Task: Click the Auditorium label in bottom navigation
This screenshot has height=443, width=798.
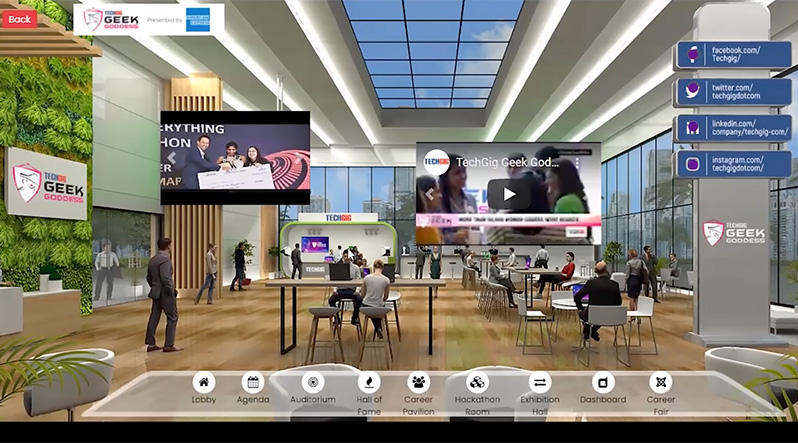Action: [313, 400]
